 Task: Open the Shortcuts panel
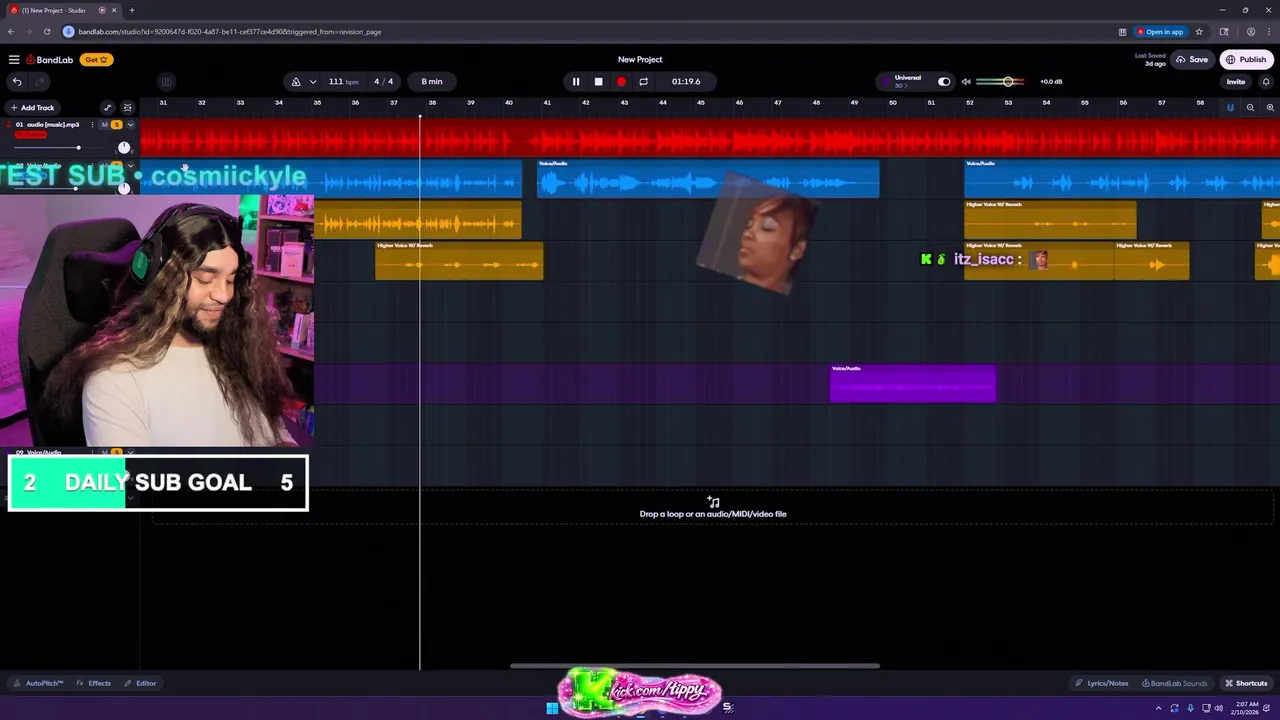1246,684
